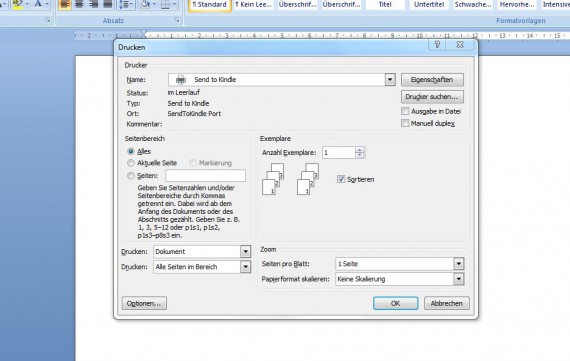Viewport: 570px width, 361px height.
Task: Apply the Hervorhe... style
Action: (517, 5)
